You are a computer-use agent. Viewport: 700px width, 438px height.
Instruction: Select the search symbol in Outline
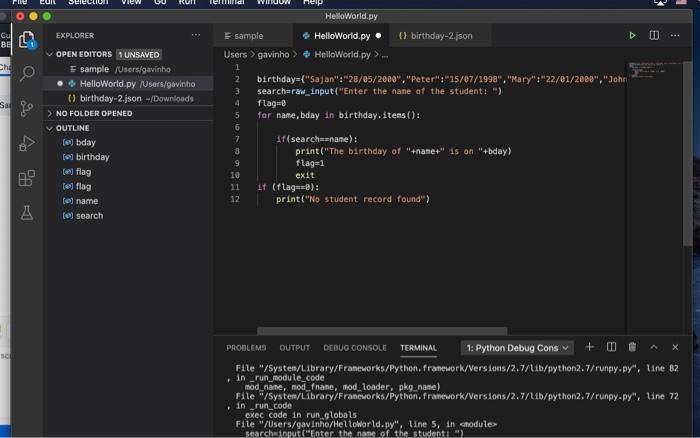[89, 216]
